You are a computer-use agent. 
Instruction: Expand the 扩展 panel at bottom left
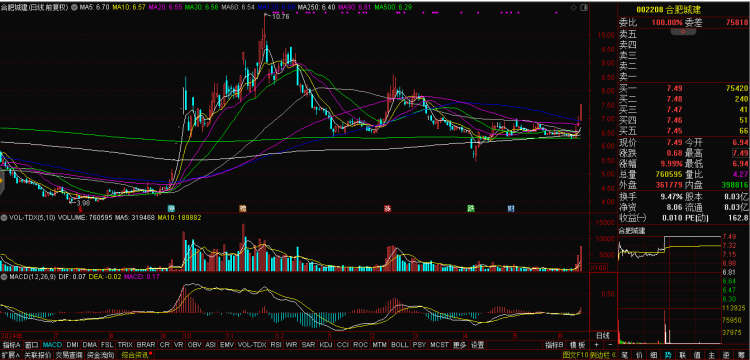pos(11,355)
